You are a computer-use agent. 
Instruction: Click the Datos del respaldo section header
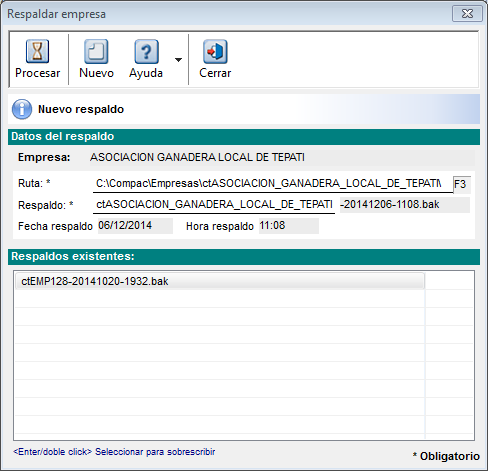click(x=244, y=137)
